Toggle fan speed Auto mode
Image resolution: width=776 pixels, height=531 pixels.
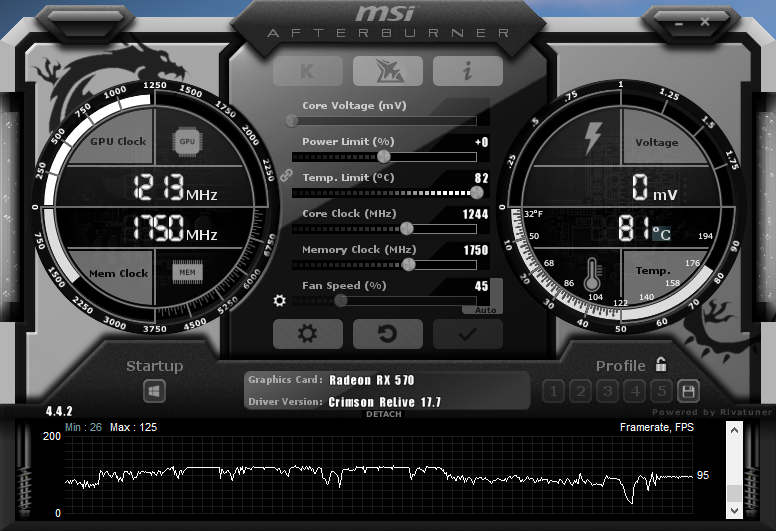coord(486,310)
